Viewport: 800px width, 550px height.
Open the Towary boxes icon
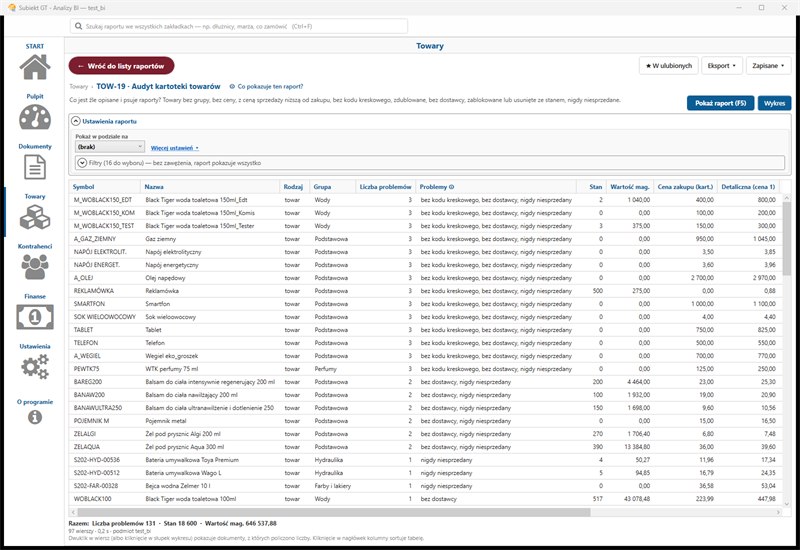pos(35,217)
